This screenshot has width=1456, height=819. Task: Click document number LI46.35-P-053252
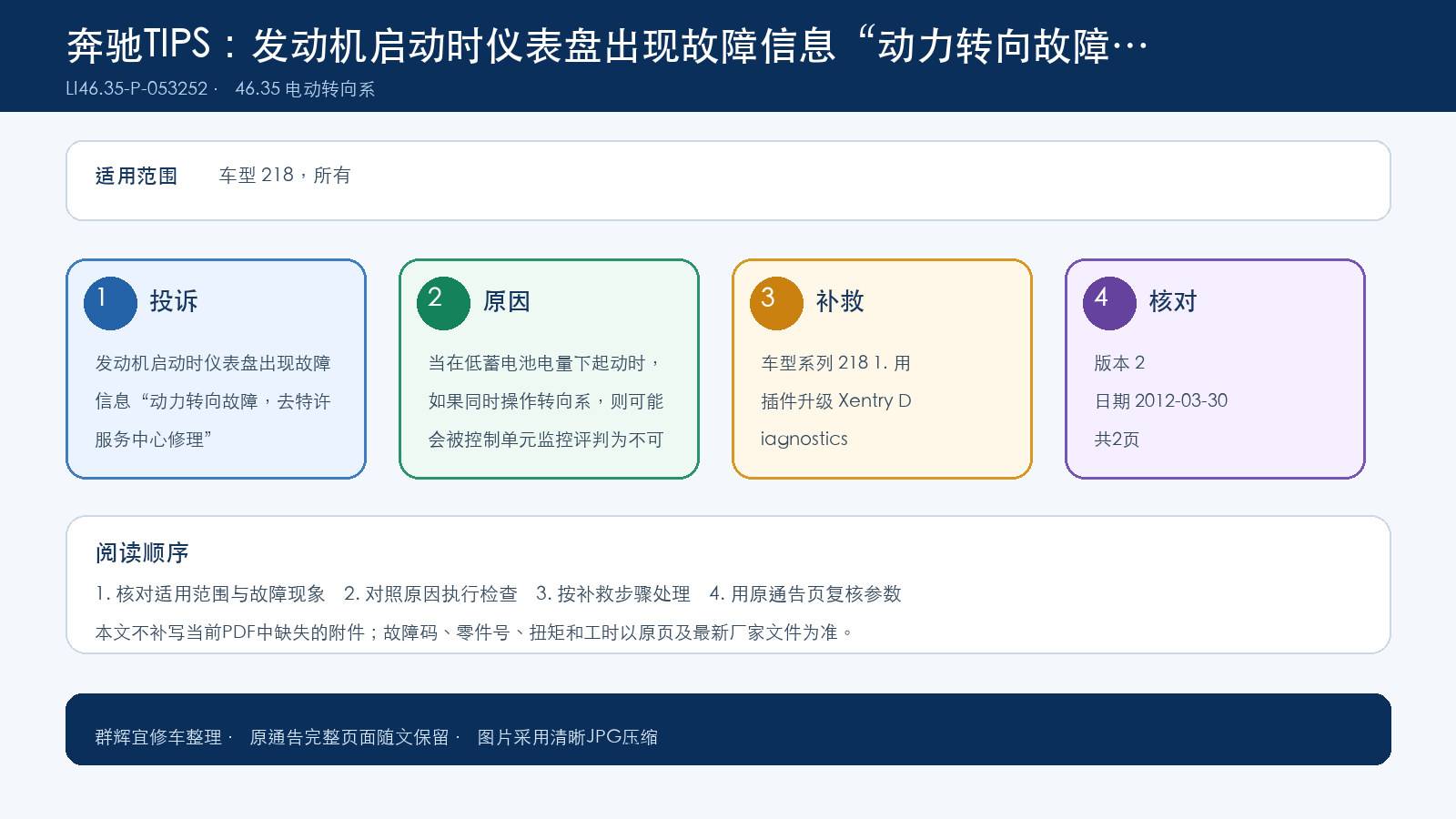(137, 88)
